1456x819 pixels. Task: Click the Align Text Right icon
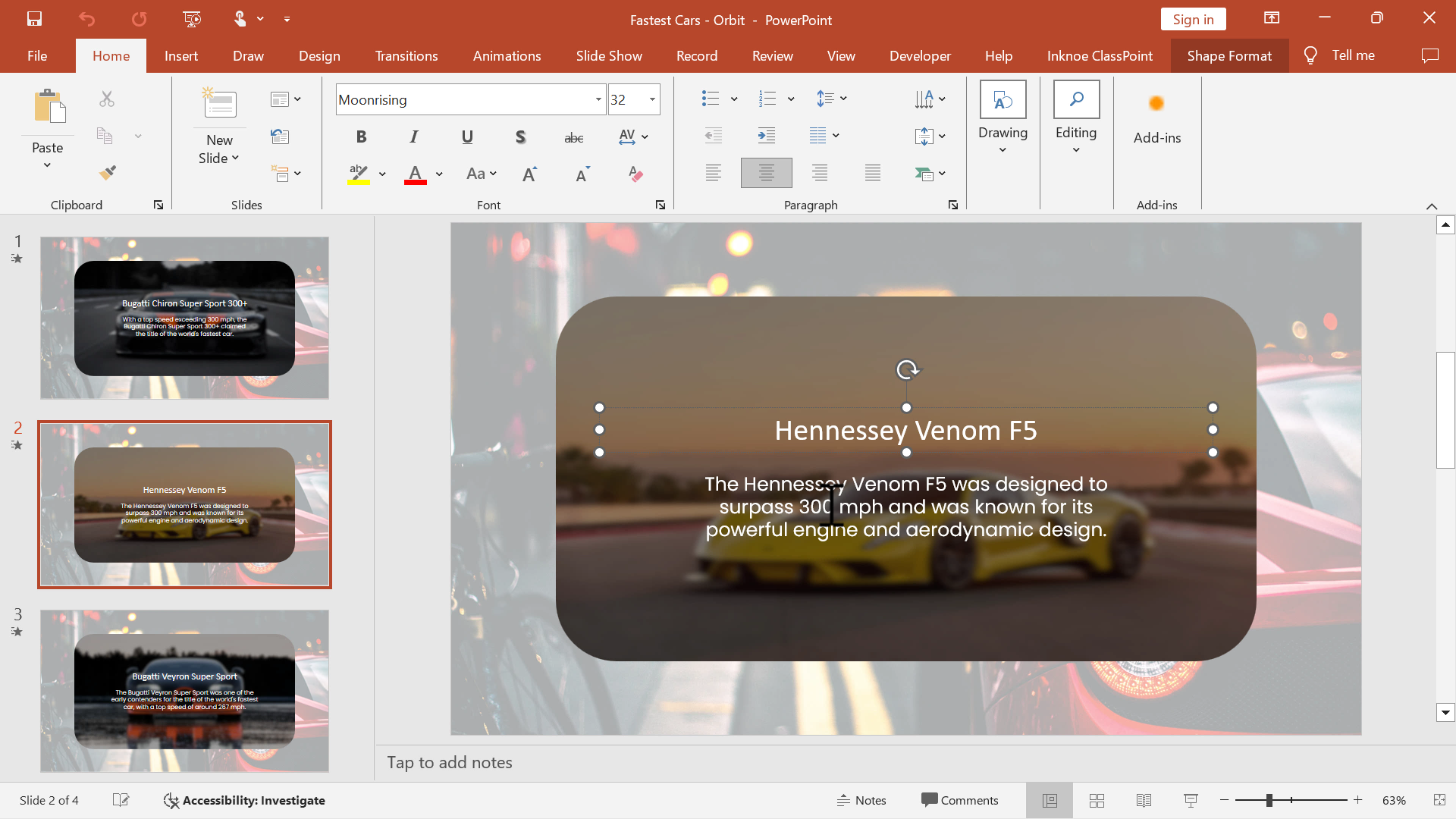tap(819, 173)
